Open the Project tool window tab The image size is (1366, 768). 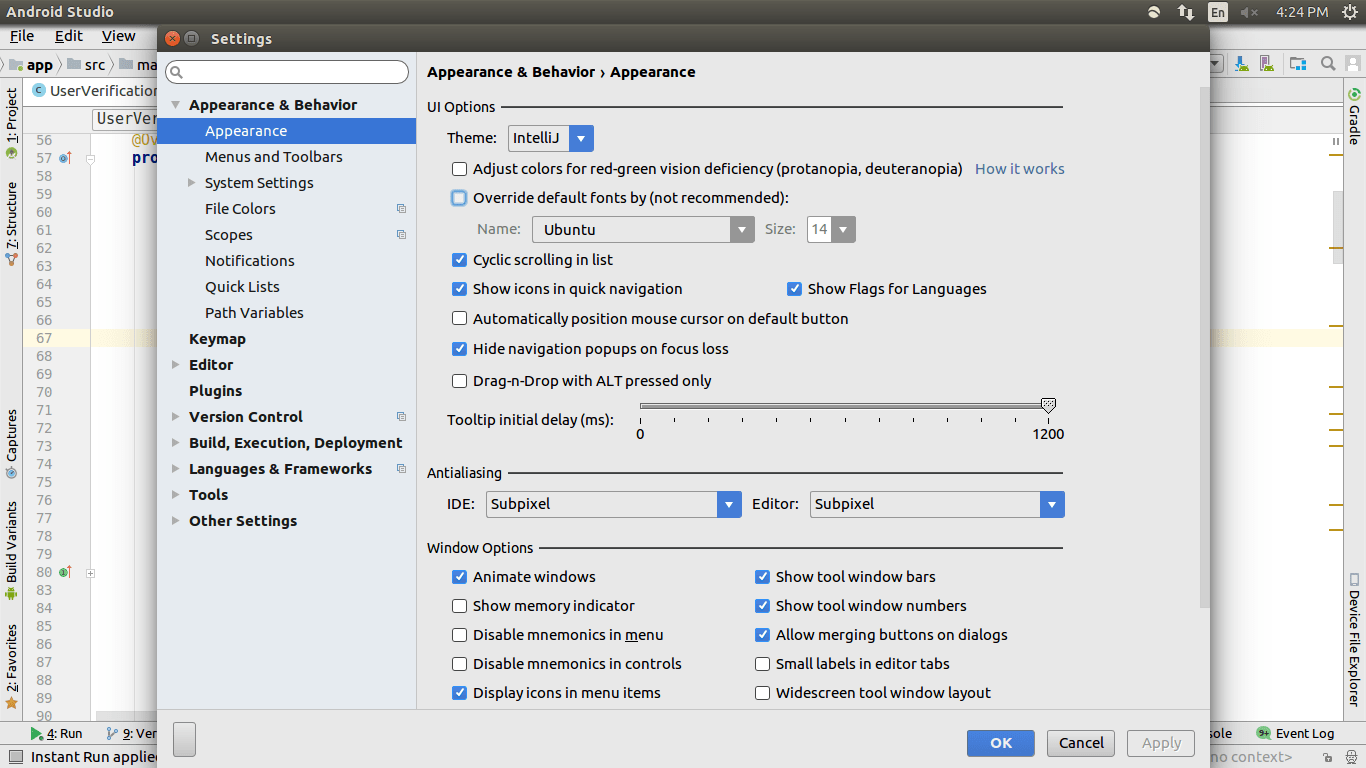pyautogui.click(x=11, y=124)
